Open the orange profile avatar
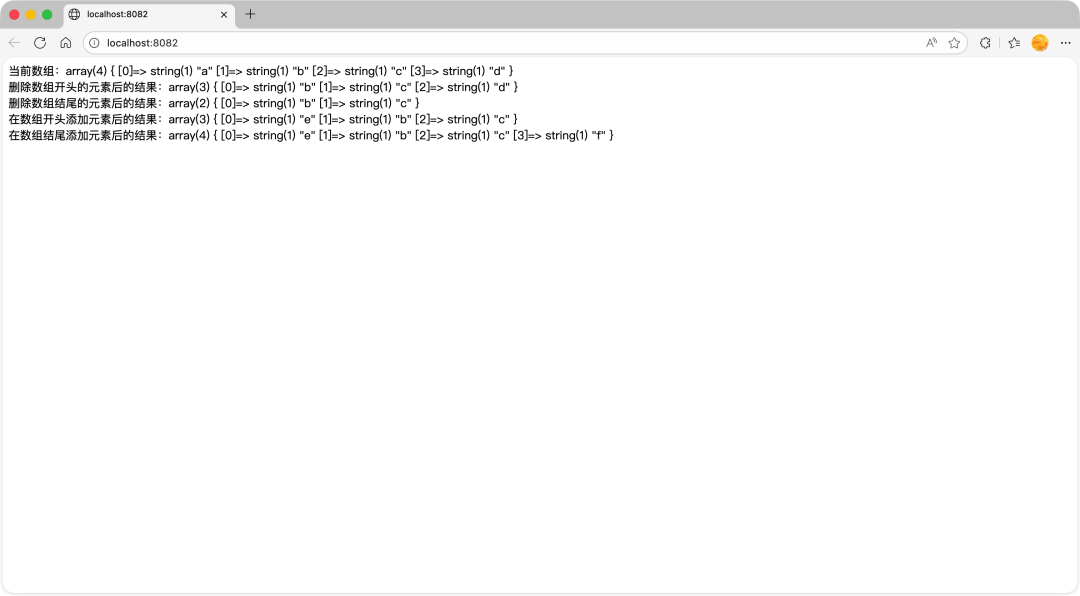The width and height of the screenshot is (1080, 596). click(x=1040, y=43)
